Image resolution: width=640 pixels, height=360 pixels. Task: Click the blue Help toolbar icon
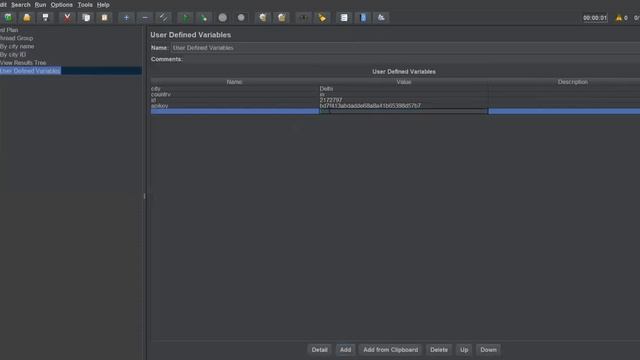(363, 18)
